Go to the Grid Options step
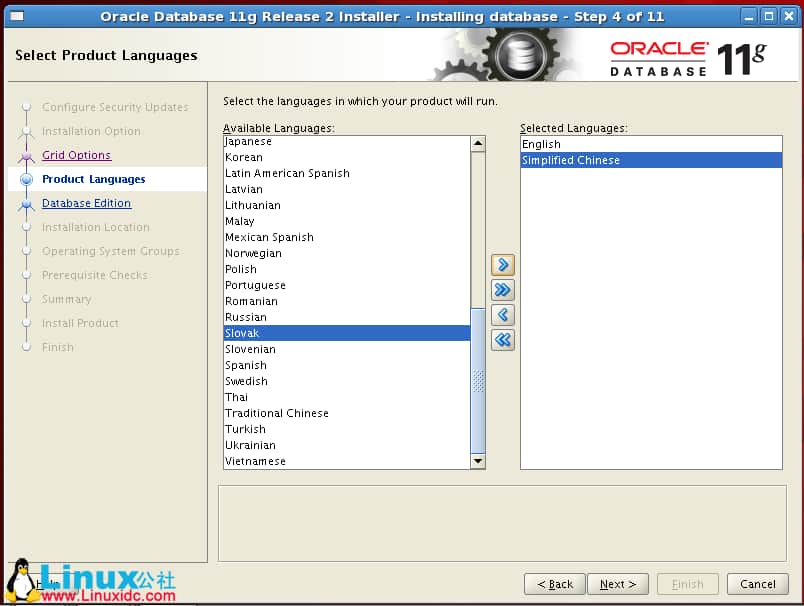The height and width of the screenshot is (606, 804). tap(76, 155)
